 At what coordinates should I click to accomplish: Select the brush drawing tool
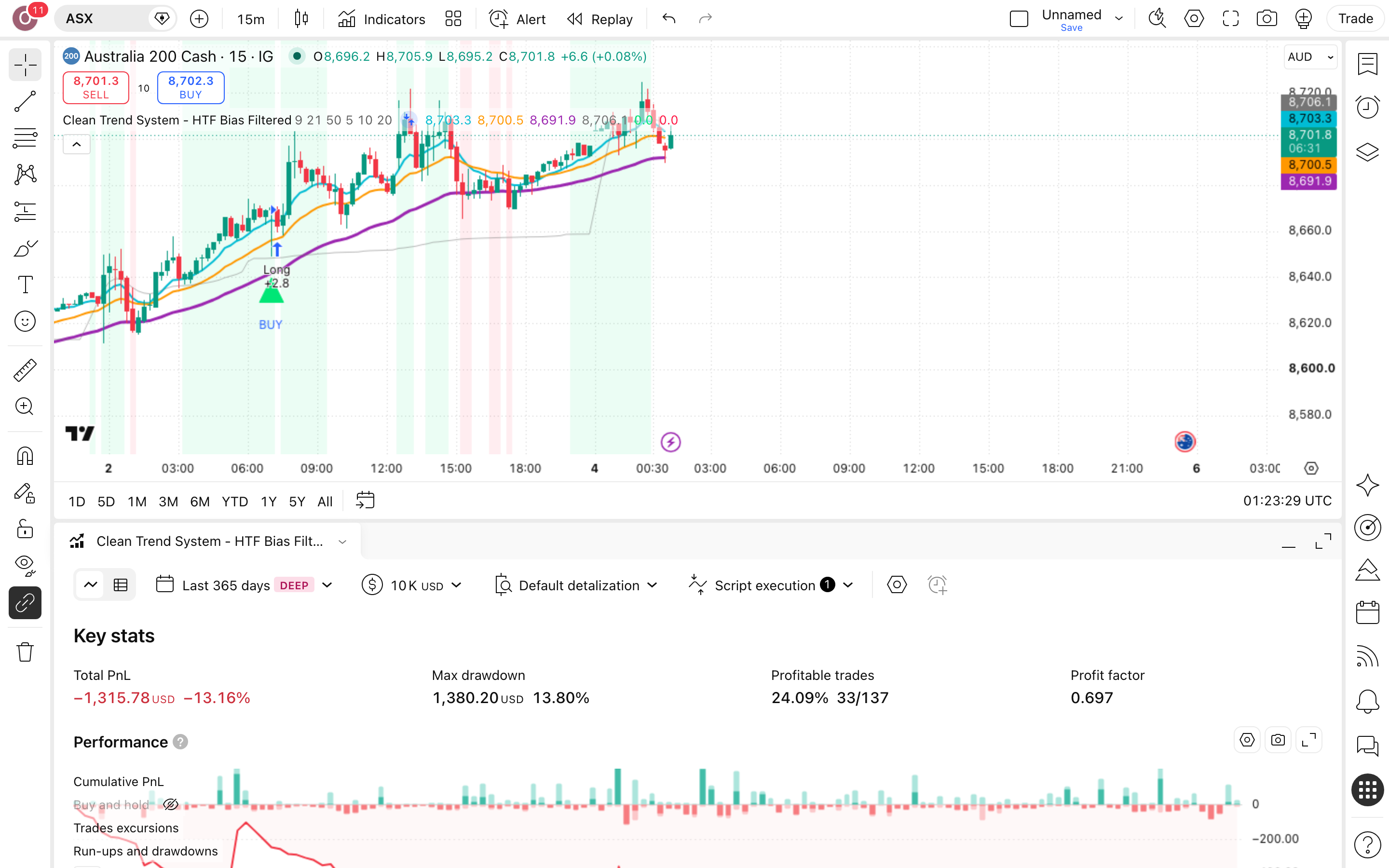[x=25, y=248]
